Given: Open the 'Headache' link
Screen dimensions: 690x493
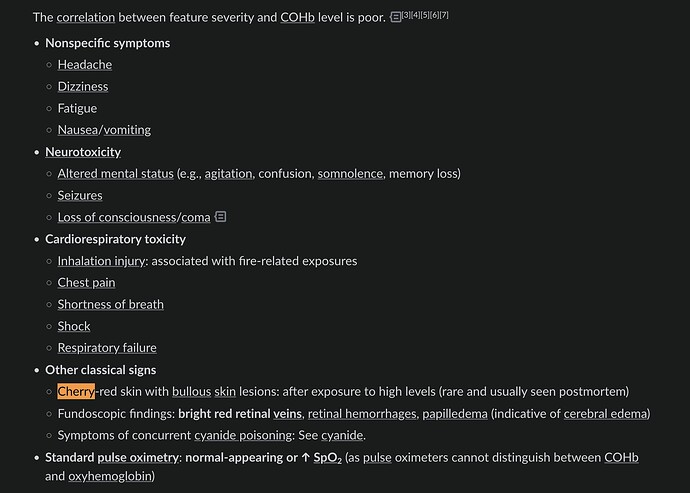Looking at the screenshot, I should pos(84,65).
